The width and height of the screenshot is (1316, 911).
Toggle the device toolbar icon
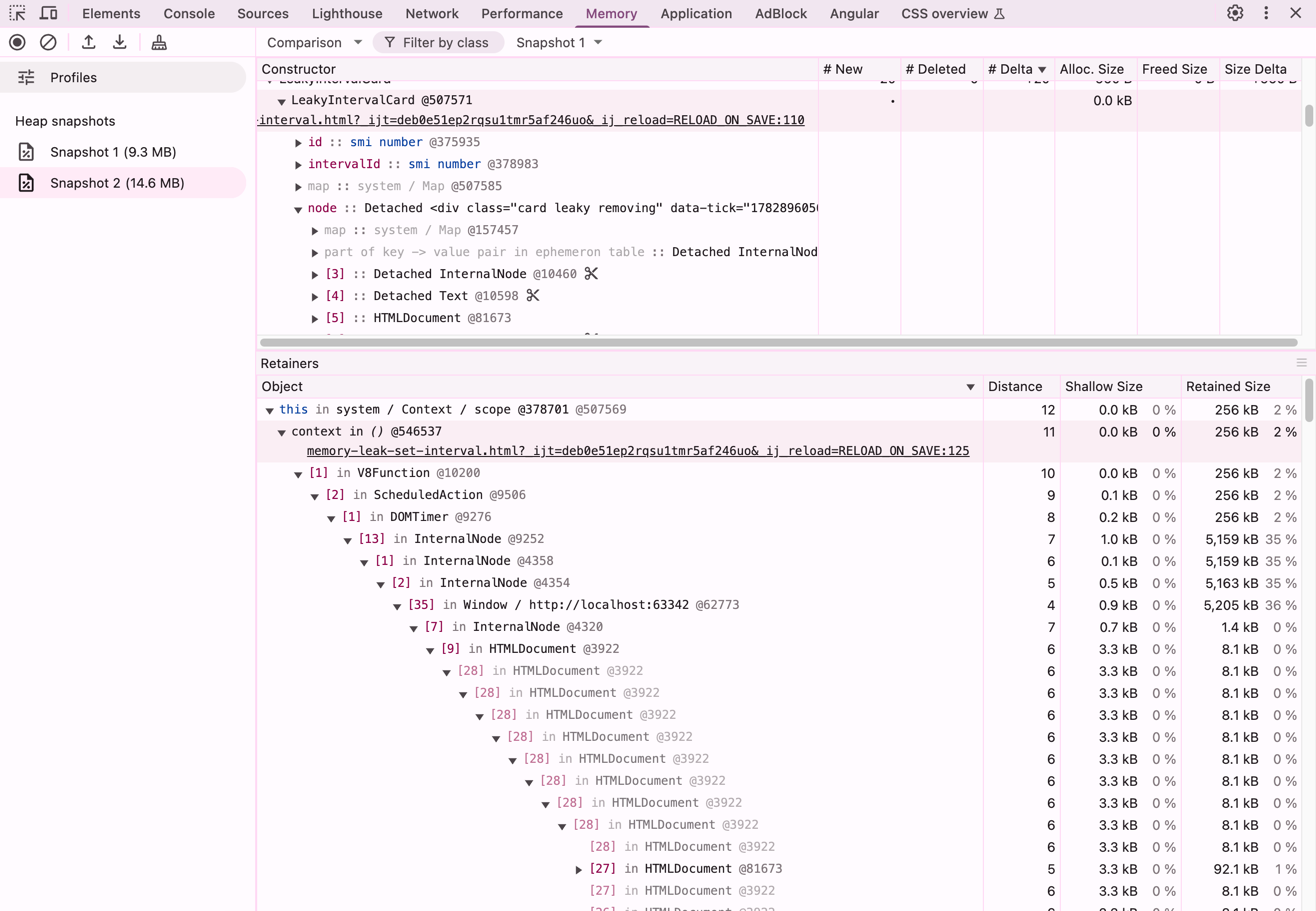[x=48, y=14]
